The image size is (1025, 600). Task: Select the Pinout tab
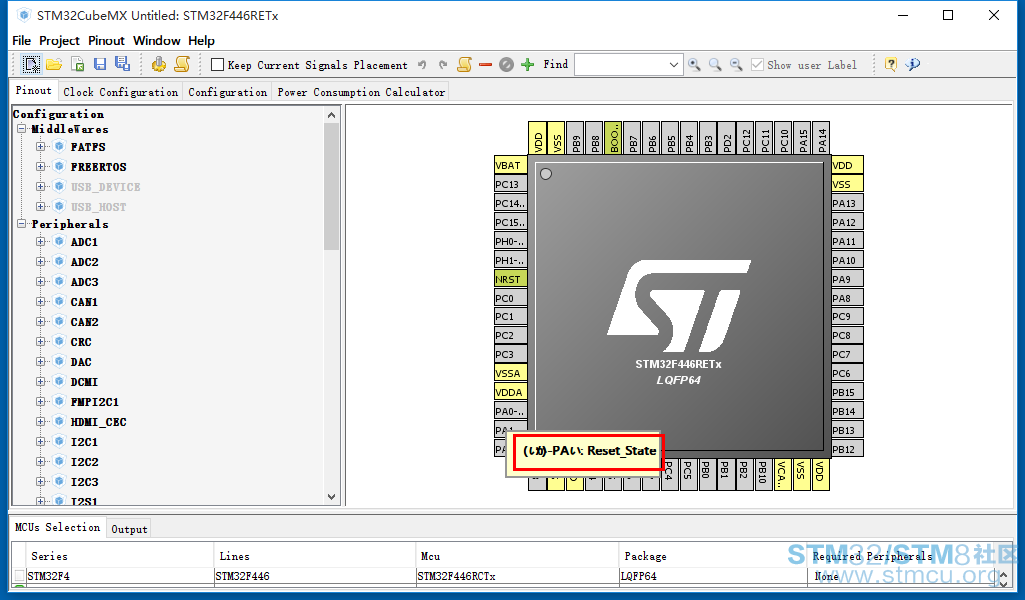33,91
